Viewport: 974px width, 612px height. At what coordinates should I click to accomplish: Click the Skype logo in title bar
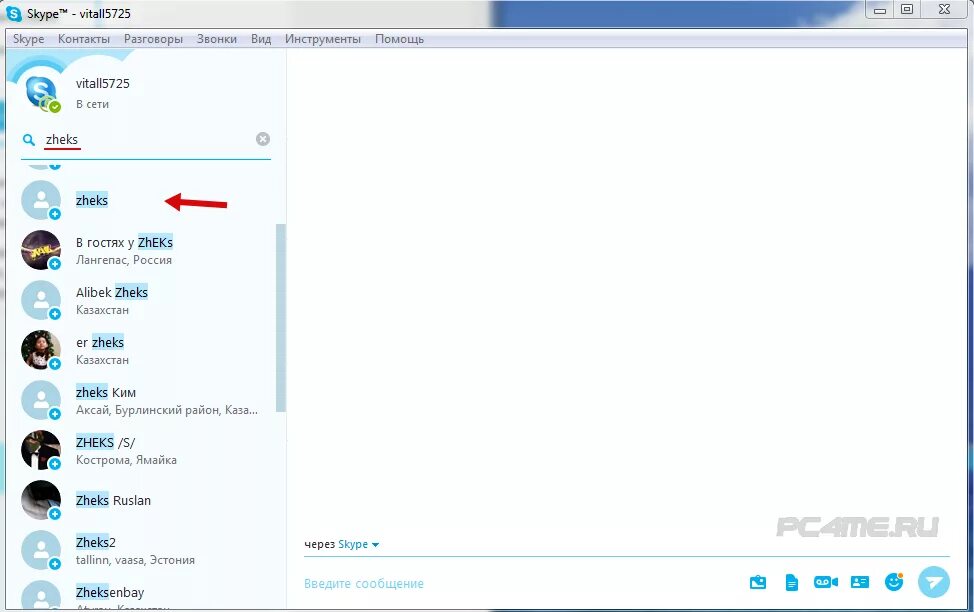click(14, 13)
